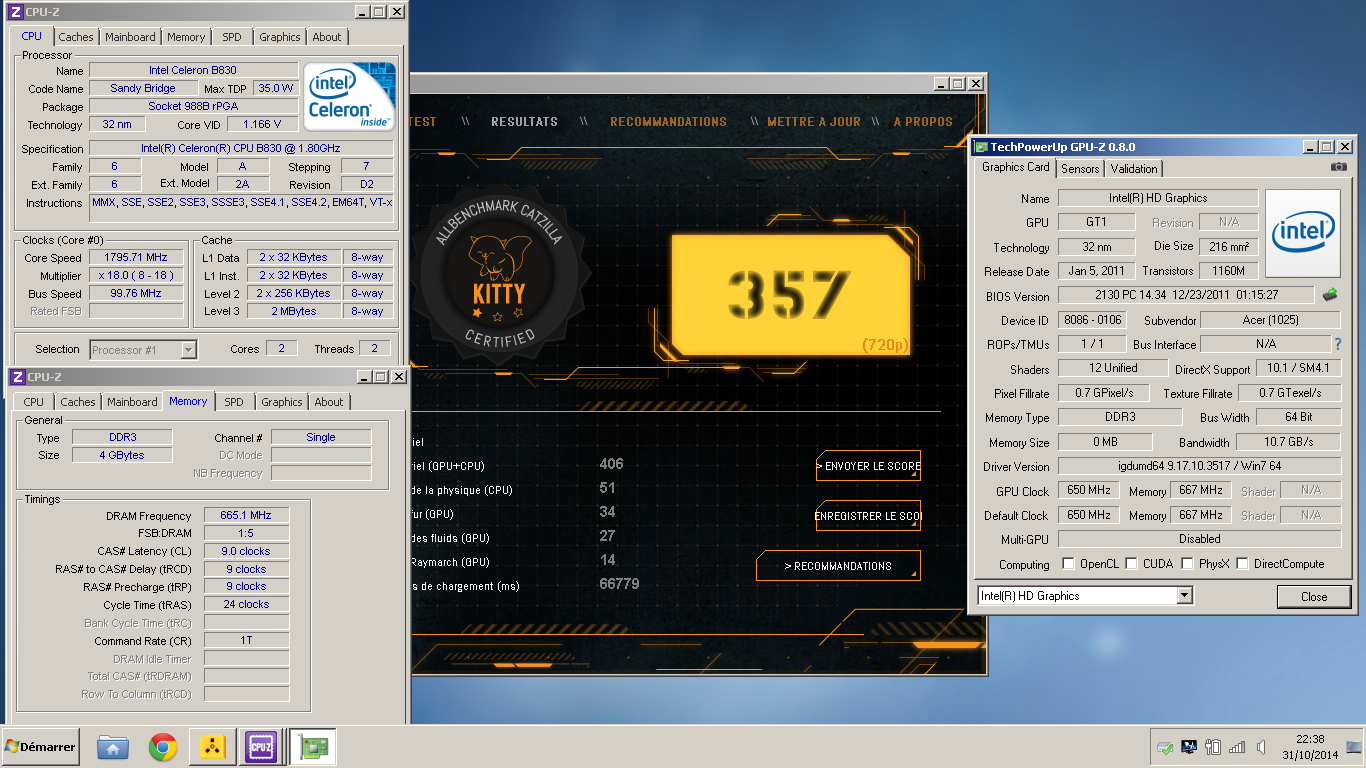Click the Subvendor value Acer (1025)
1366x768 pixels.
coord(1270,320)
